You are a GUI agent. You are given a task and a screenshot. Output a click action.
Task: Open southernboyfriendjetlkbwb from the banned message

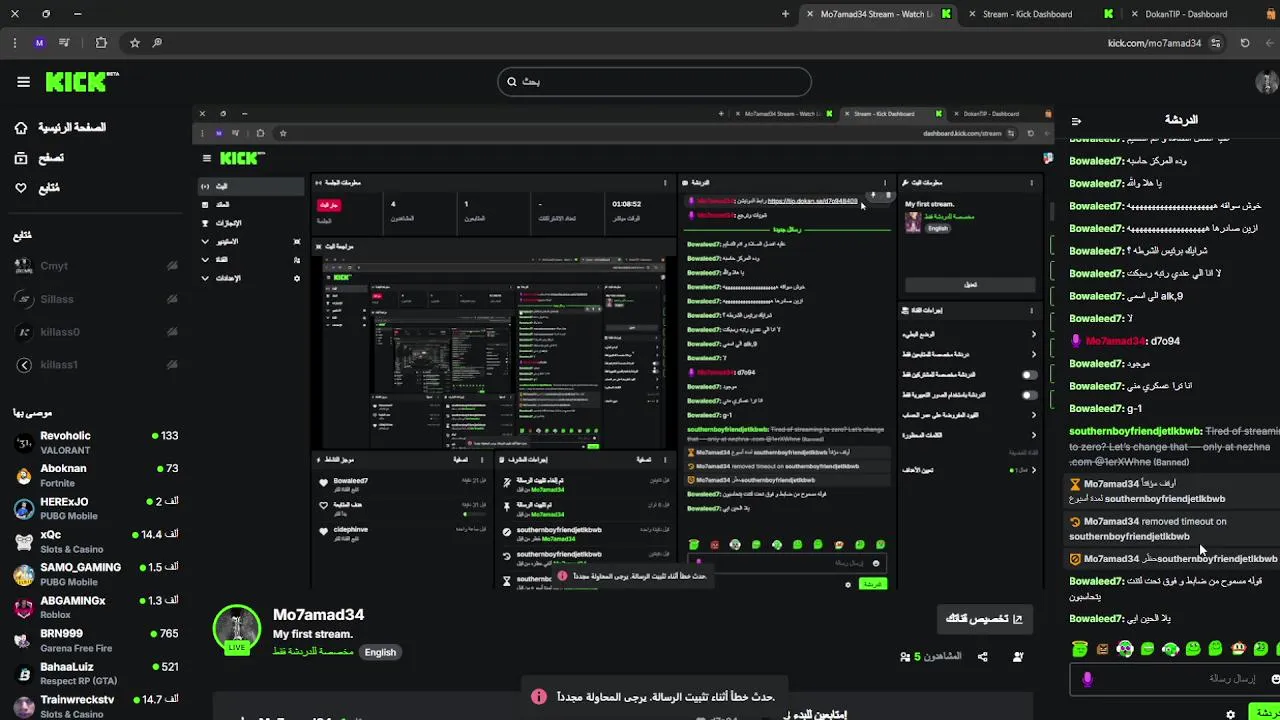pos(1135,431)
